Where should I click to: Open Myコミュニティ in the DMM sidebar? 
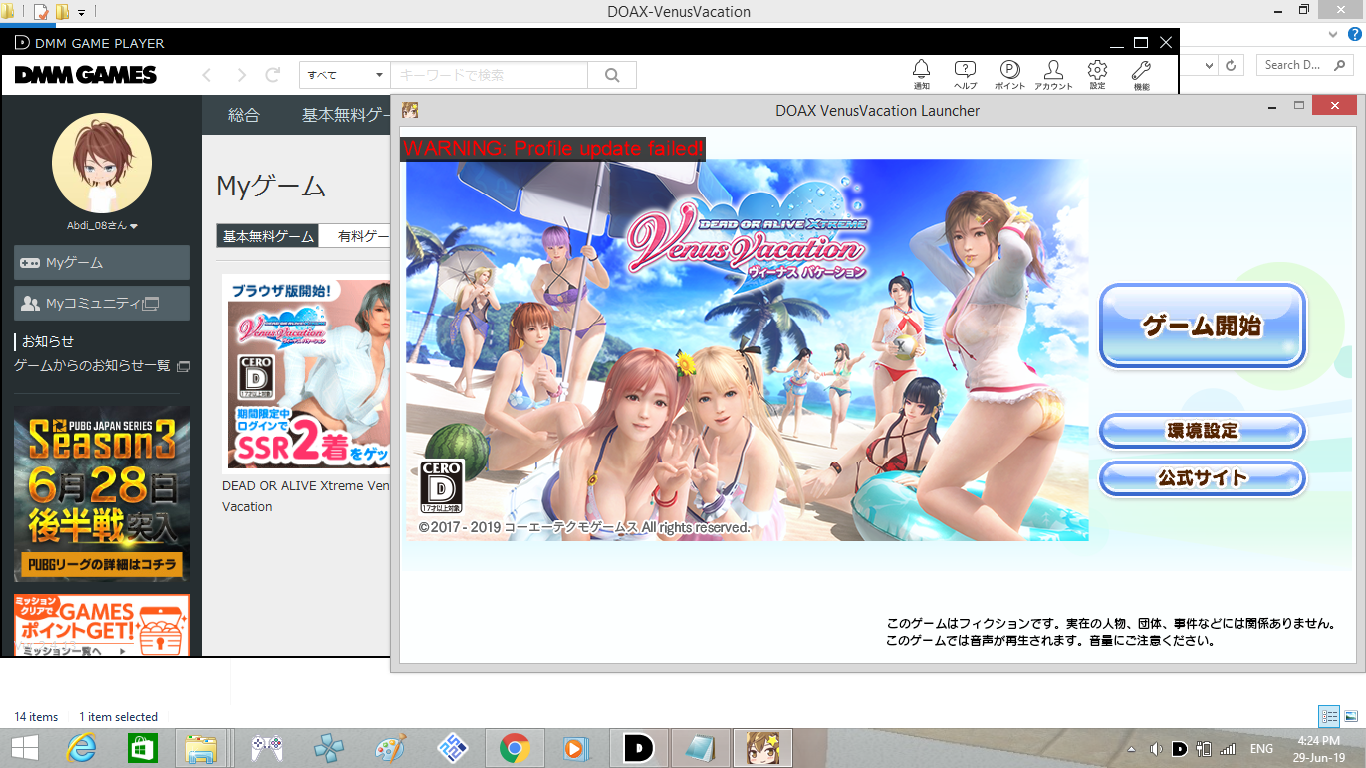(x=102, y=303)
